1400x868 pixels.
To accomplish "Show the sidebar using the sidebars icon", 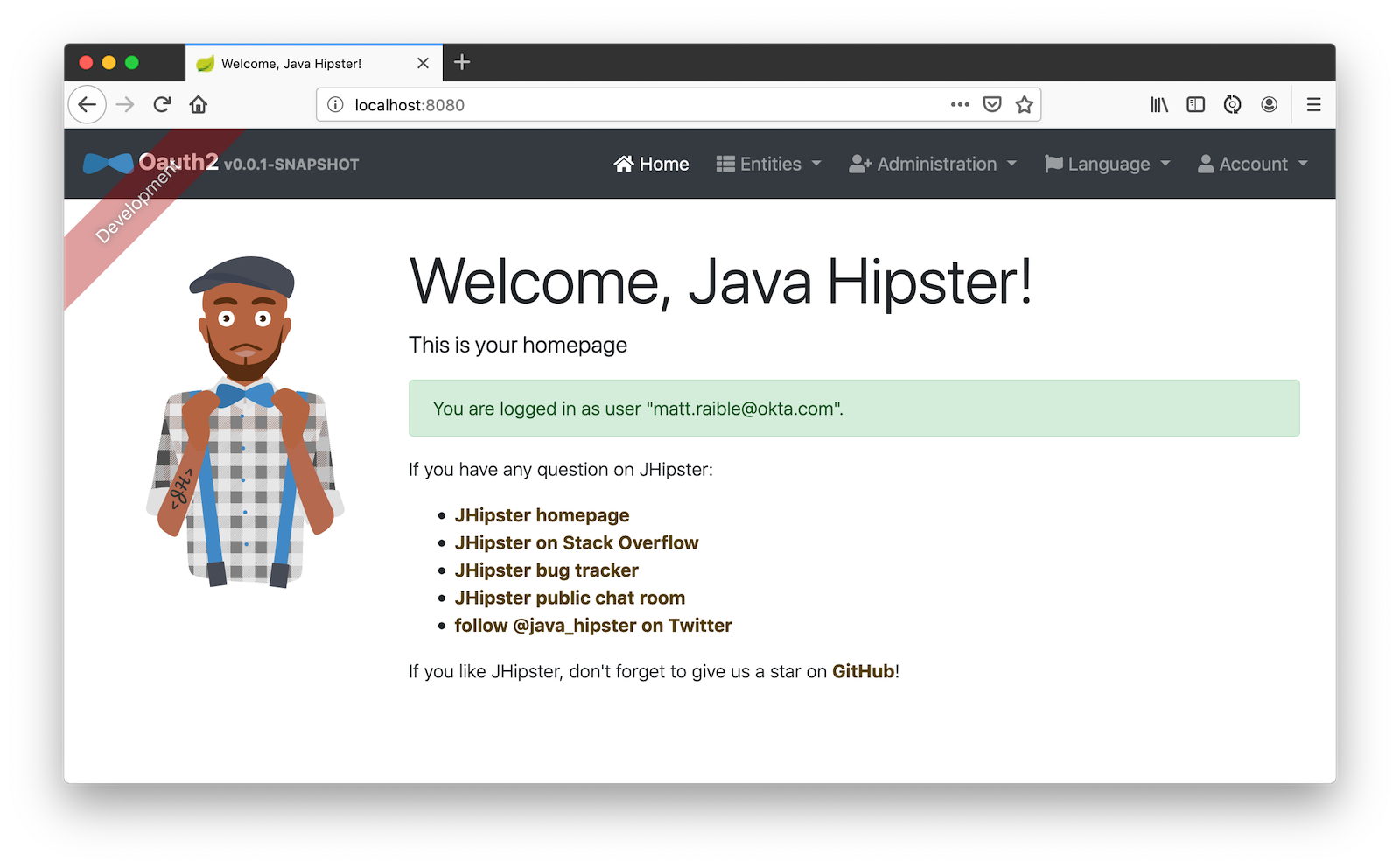I will (x=1195, y=105).
